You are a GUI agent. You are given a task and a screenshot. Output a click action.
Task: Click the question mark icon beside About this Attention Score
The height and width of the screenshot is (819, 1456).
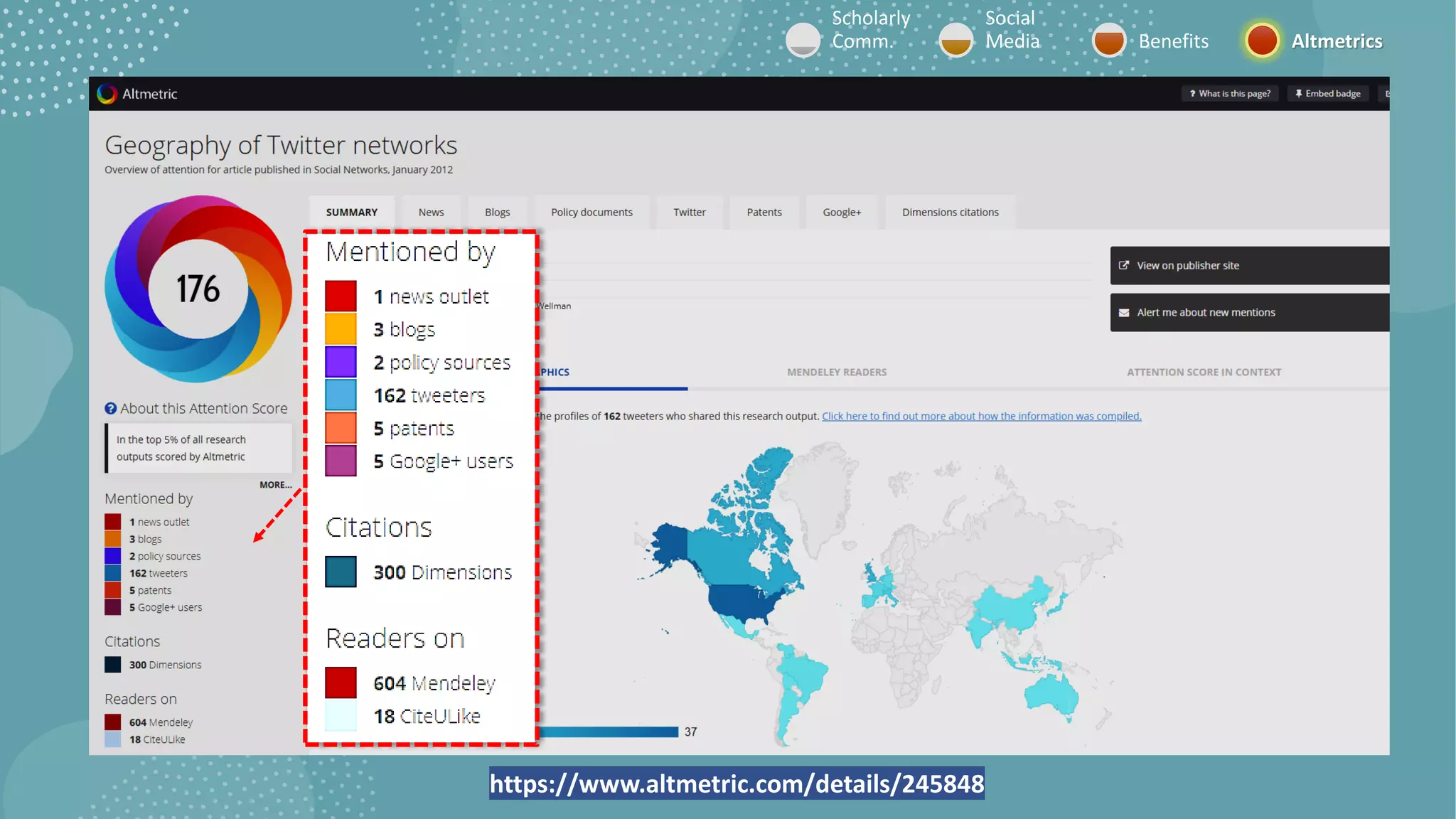(111, 409)
